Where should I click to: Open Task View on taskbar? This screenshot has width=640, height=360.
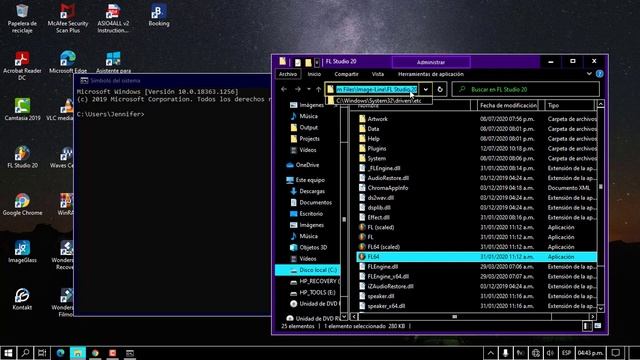click(42, 353)
